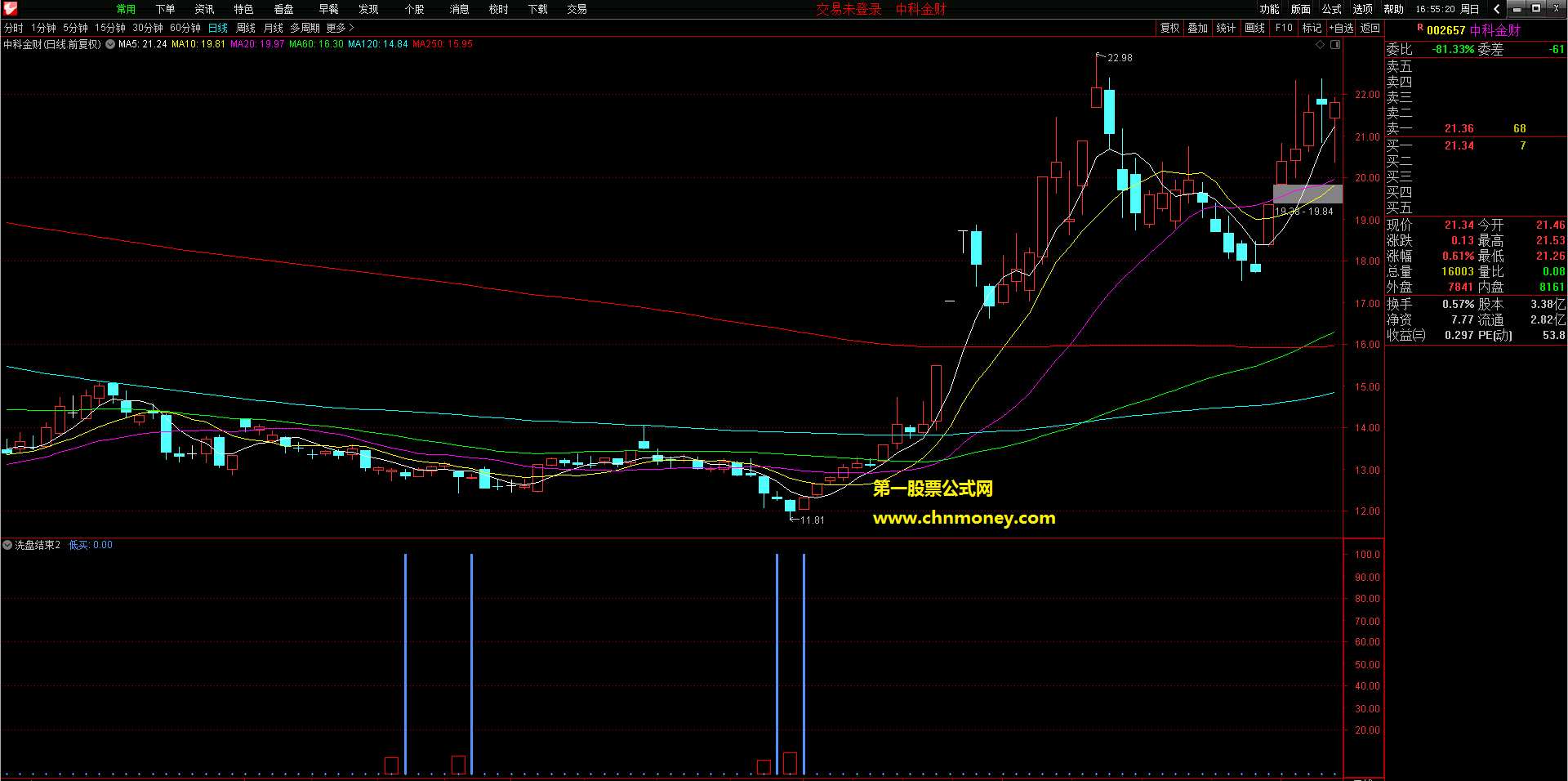Viewport: 1568px width, 781px height.
Task: Click the 低买: 0.00 indicator value
Action: point(91,545)
